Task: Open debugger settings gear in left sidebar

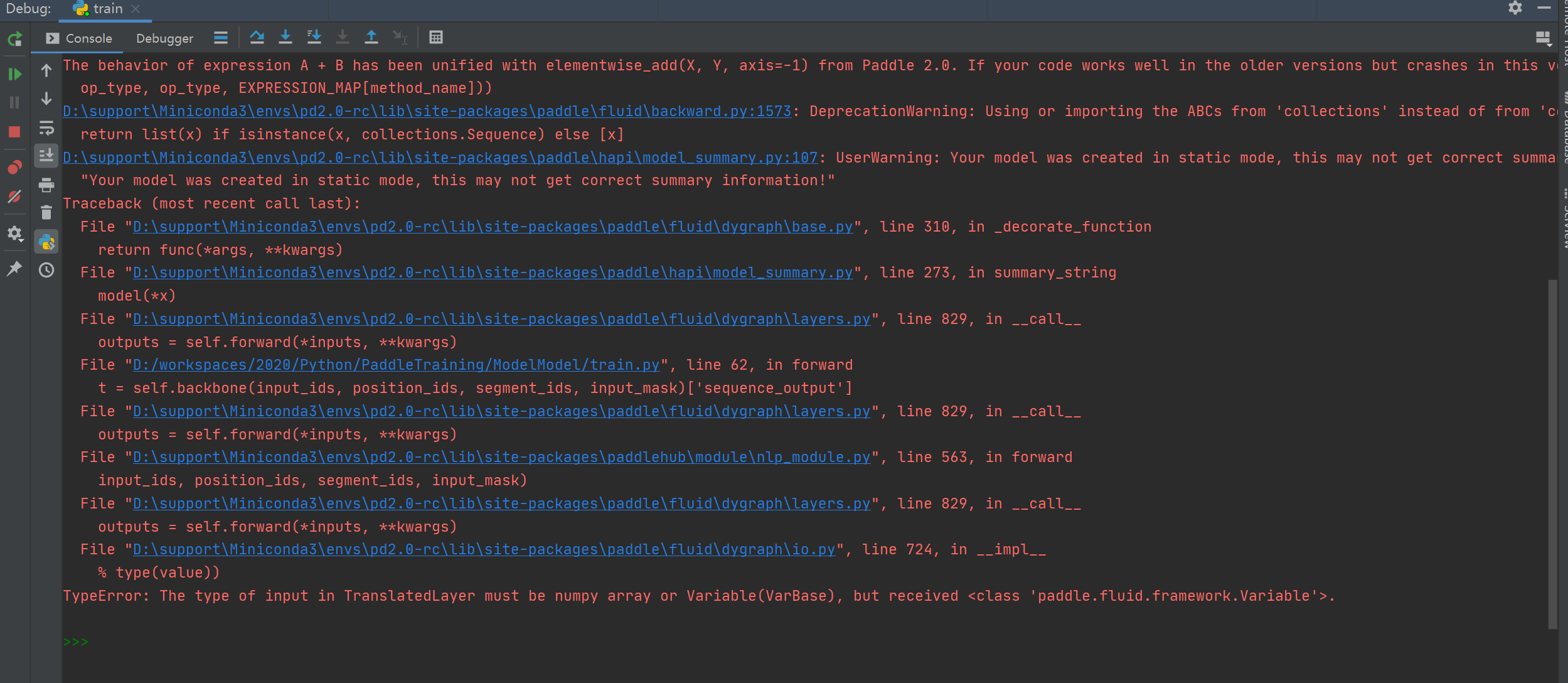Action: 15,234
